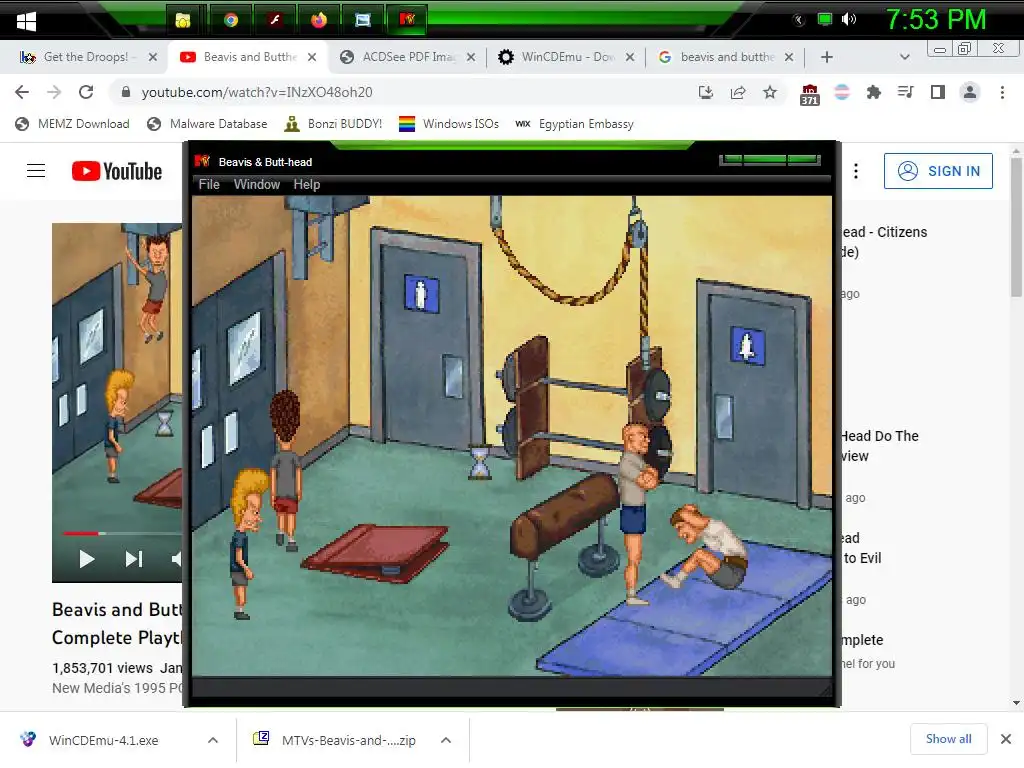Click the site lock icon in address bar
Viewport: 1024px width, 768px height.
126,92
